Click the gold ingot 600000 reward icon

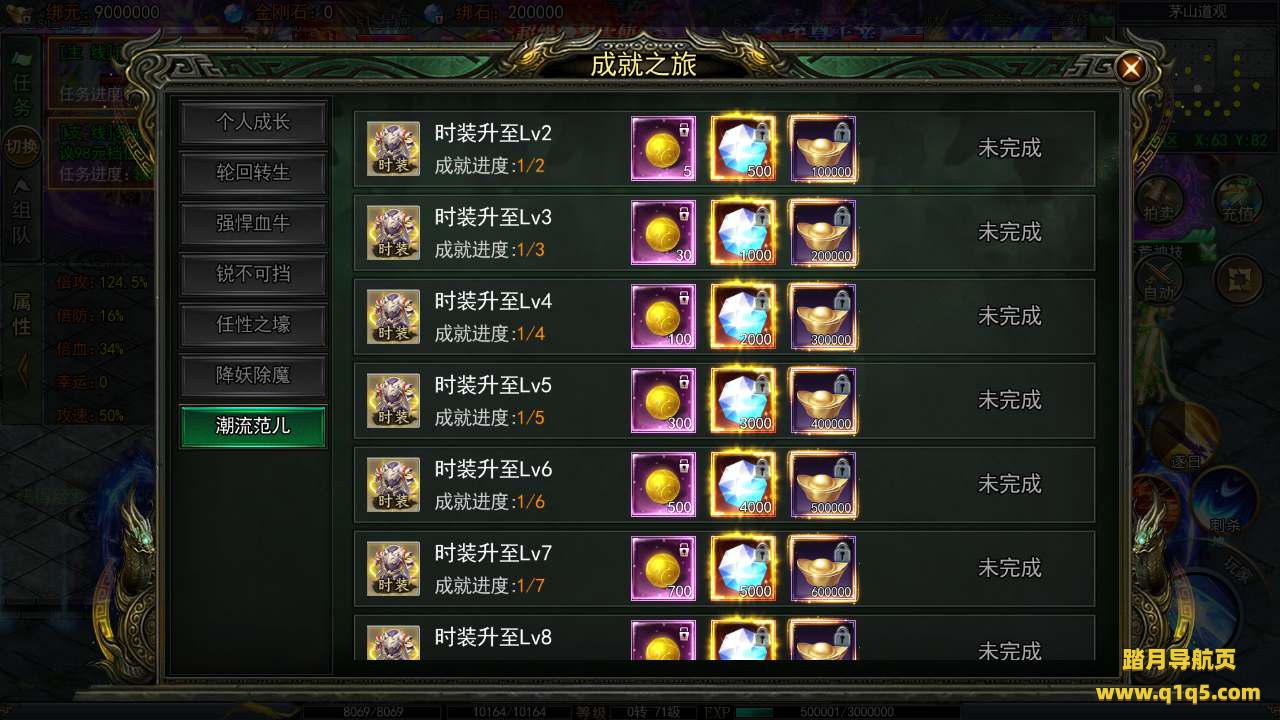click(x=823, y=568)
